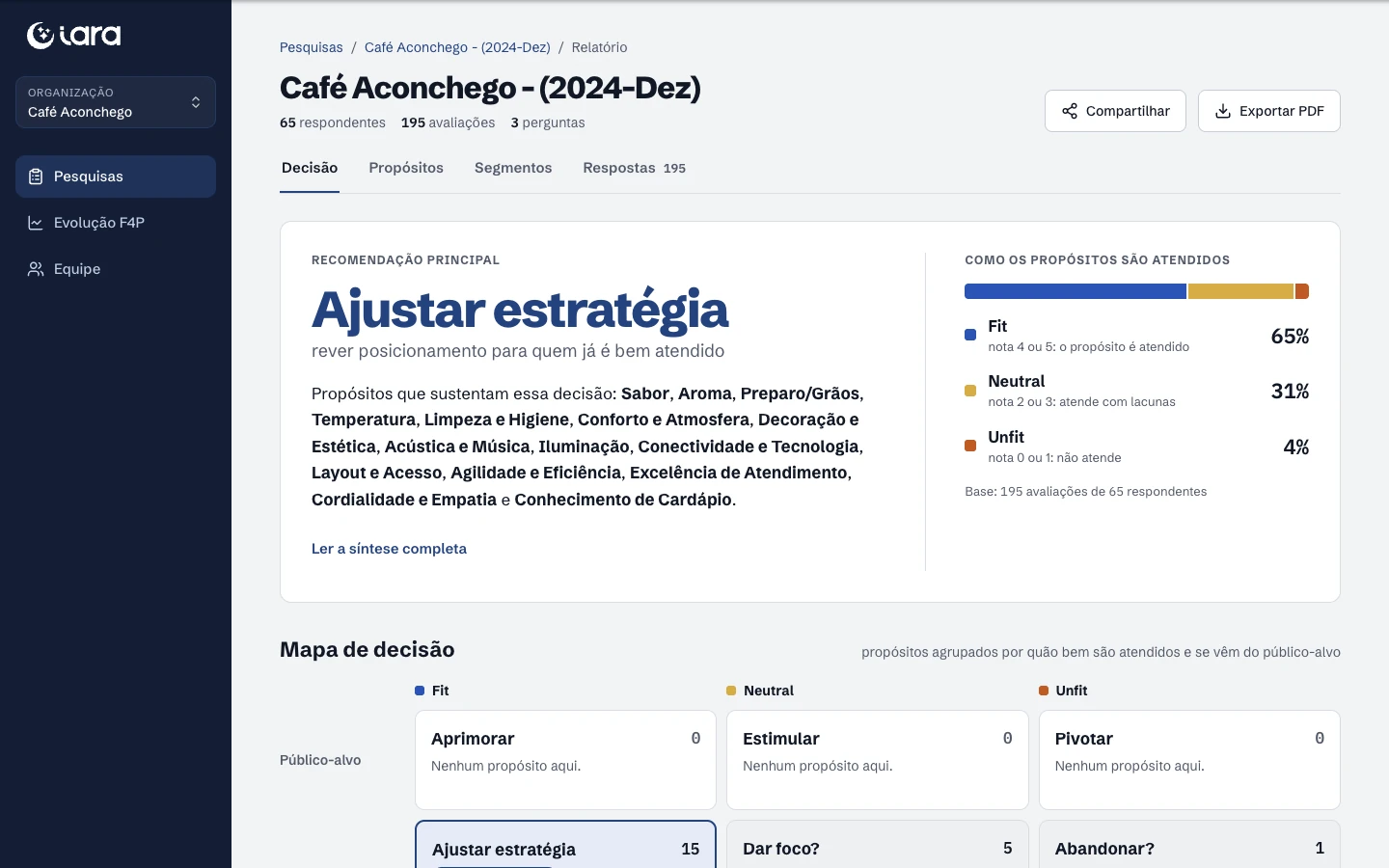Click the Evolução F4P chart icon
This screenshot has height=868, width=1389.
click(36, 223)
